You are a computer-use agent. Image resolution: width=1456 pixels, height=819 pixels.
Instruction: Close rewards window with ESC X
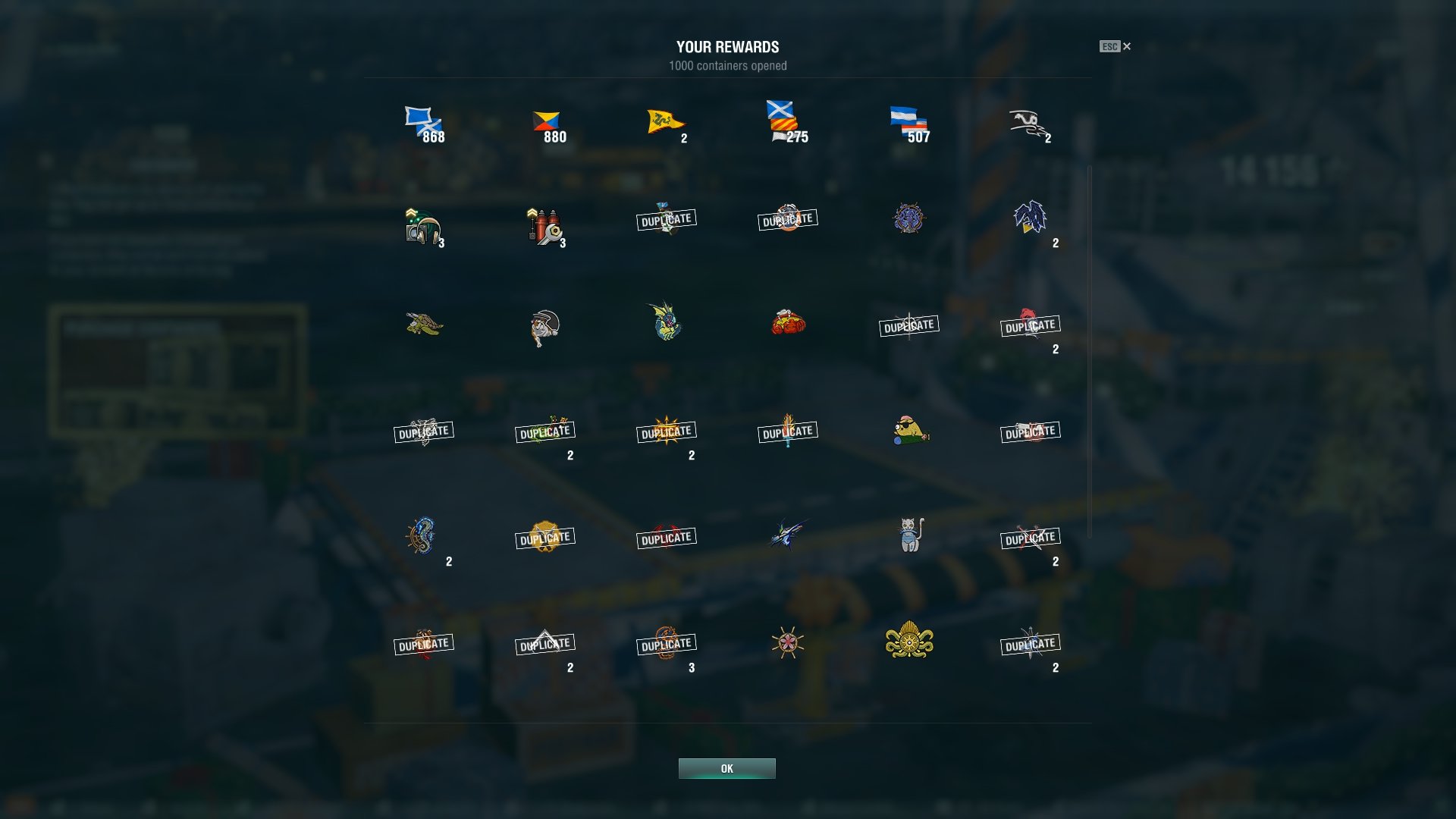[x=1115, y=46]
